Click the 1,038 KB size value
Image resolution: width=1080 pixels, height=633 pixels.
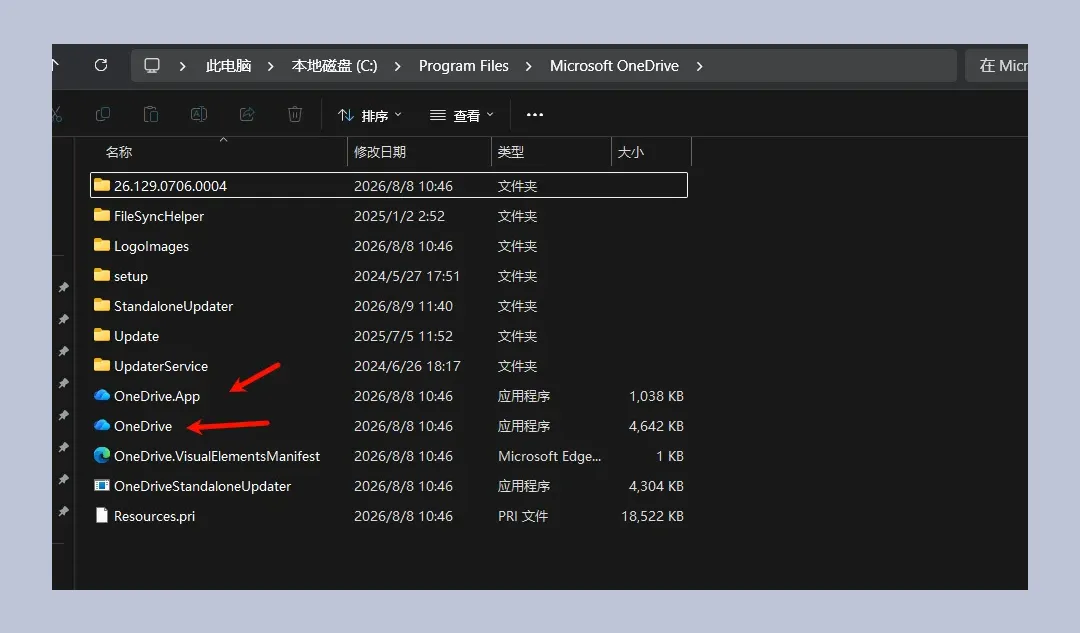[x=656, y=396]
